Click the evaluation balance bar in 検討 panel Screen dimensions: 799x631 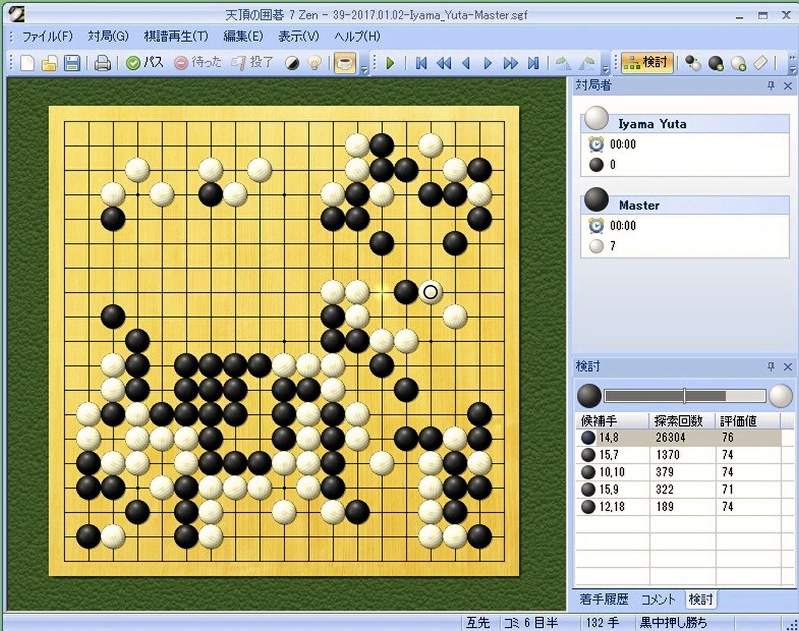(x=685, y=395)
